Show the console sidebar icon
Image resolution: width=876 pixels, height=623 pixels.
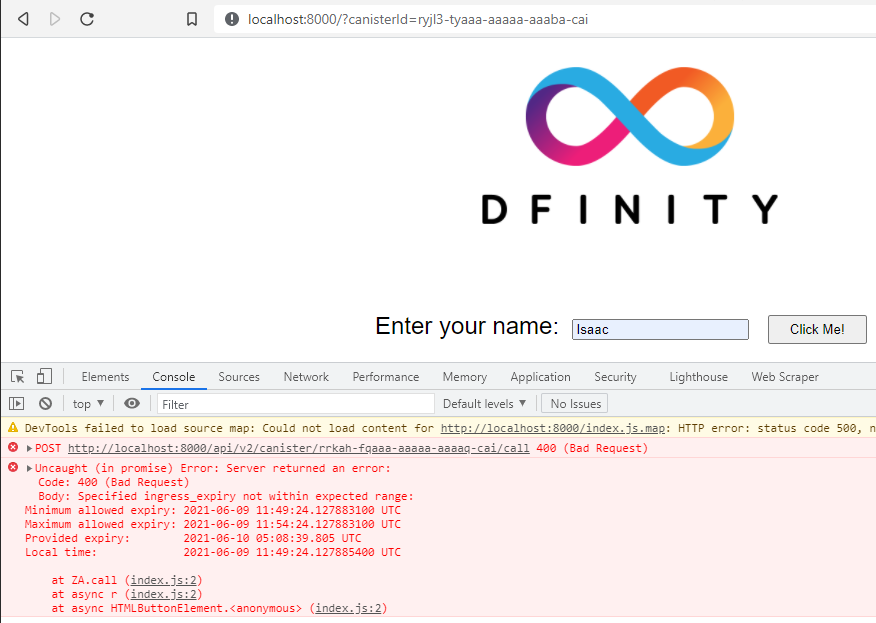17,403
